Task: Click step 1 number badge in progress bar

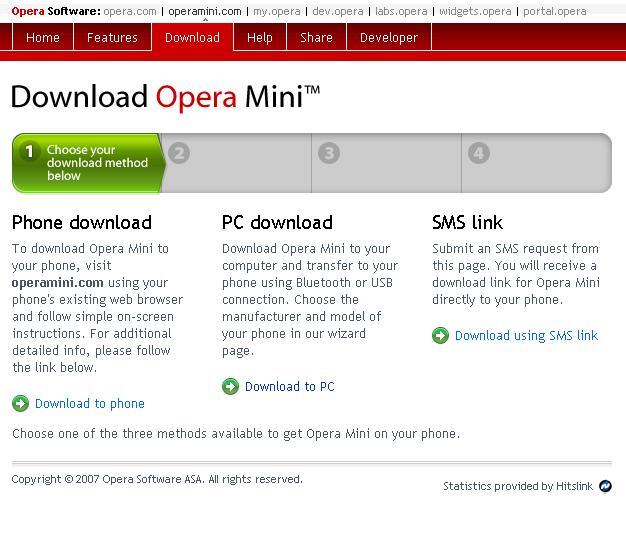Action: point(29,152)
